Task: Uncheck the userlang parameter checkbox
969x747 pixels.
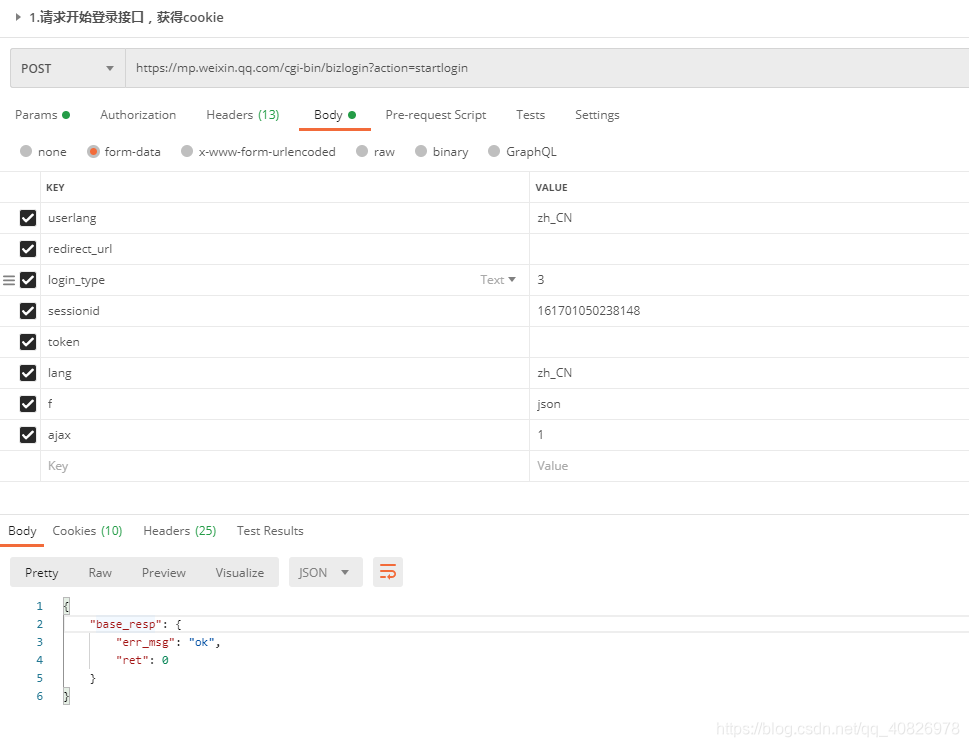Action: pos(28,217)
